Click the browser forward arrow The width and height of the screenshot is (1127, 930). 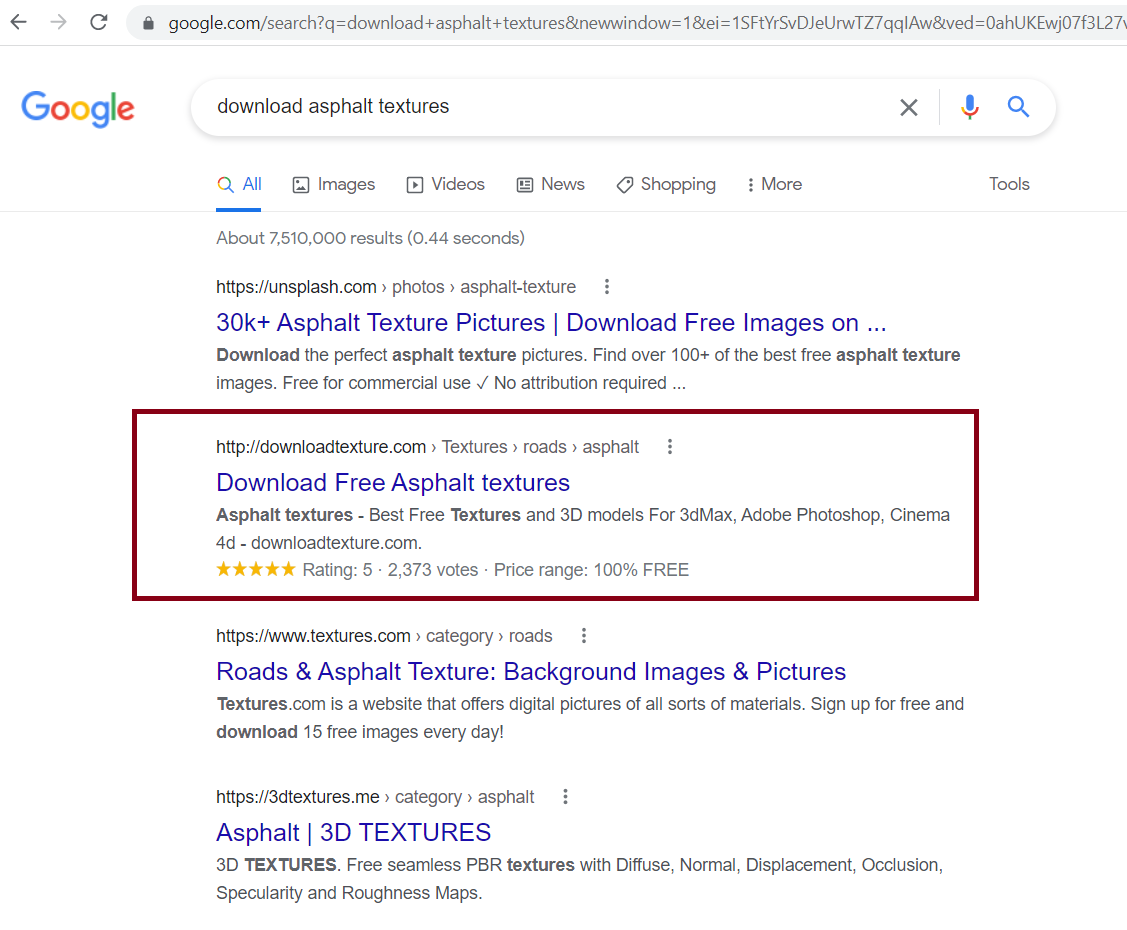[x=59, y=22]
